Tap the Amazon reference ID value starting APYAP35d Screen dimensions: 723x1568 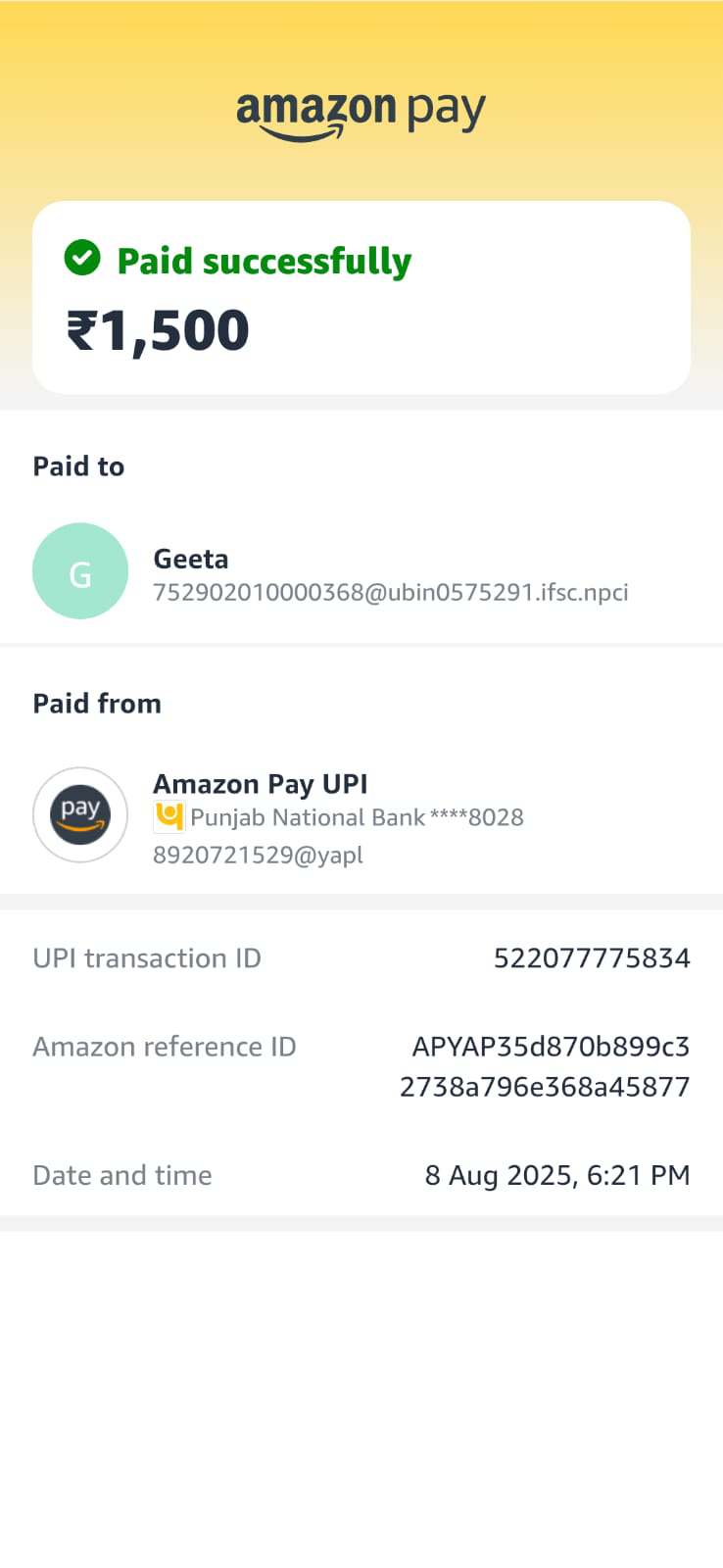[x=545, y=1066]
